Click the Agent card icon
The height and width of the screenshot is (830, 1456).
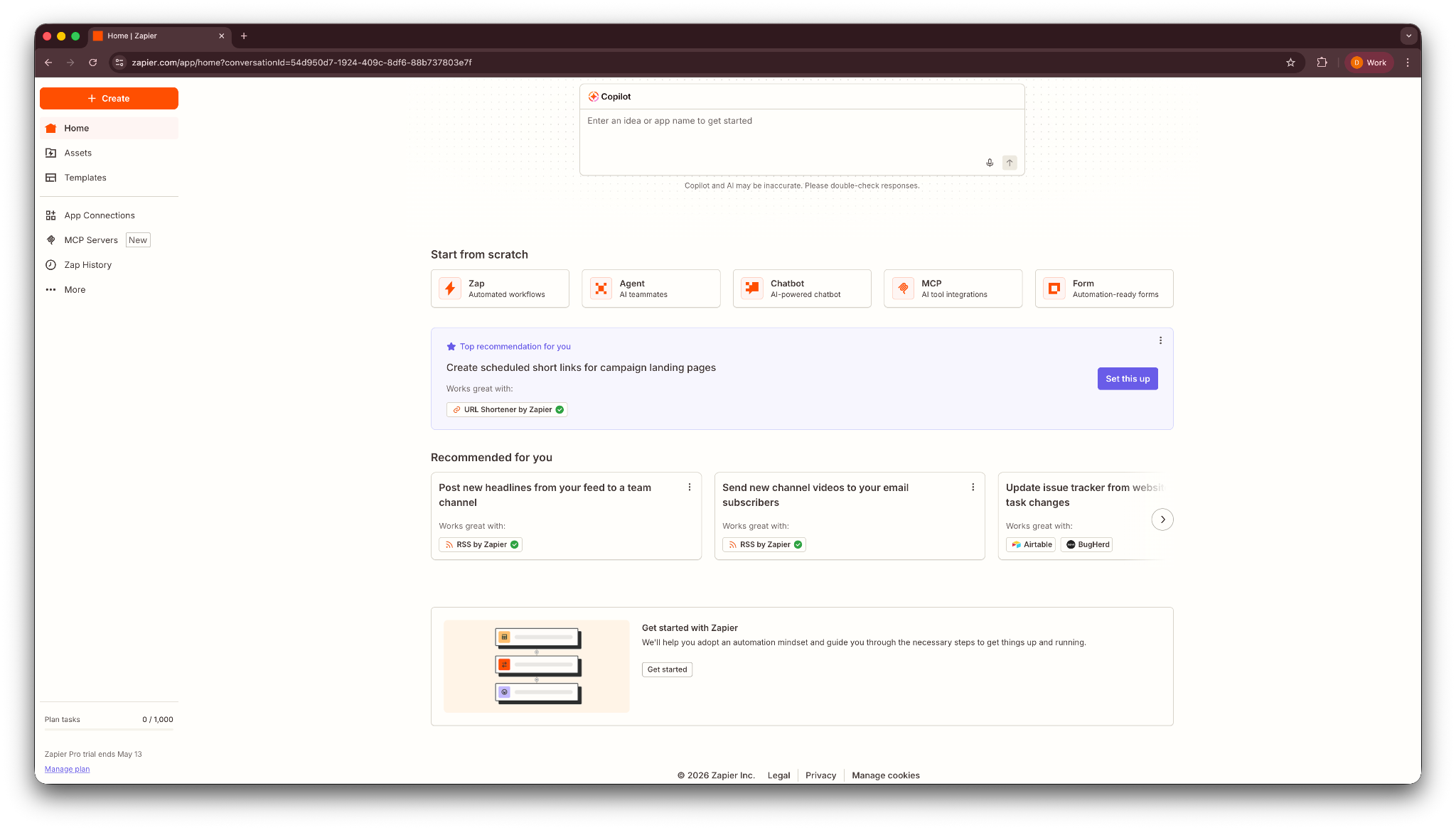point(601,289)
